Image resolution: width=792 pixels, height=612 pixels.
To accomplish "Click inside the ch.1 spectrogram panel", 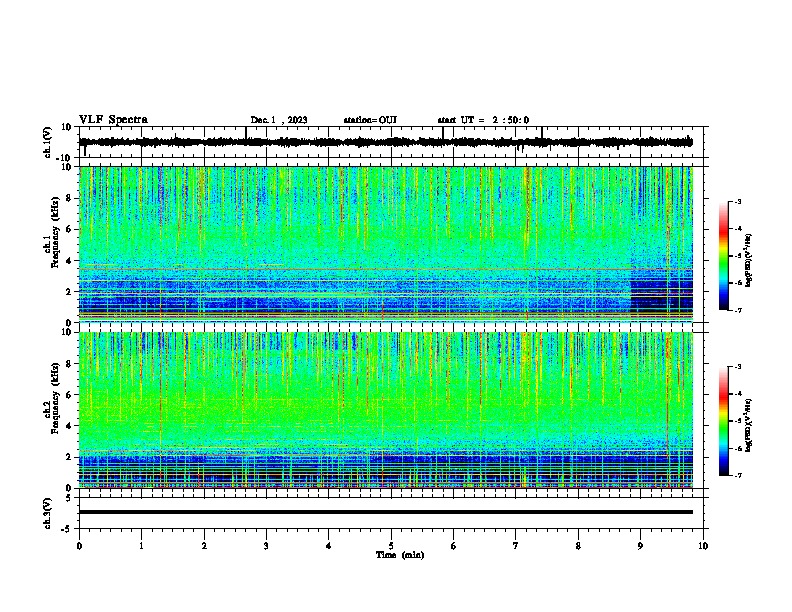I will pyautogui.click(x=386, y=244).
